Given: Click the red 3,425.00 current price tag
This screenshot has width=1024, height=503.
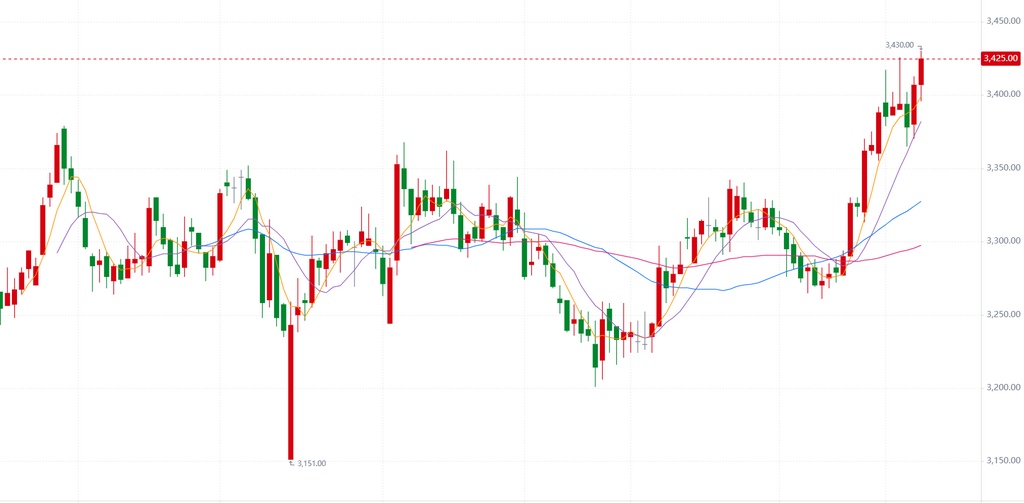Looking at the screenshot, I should coord(1001,59).
